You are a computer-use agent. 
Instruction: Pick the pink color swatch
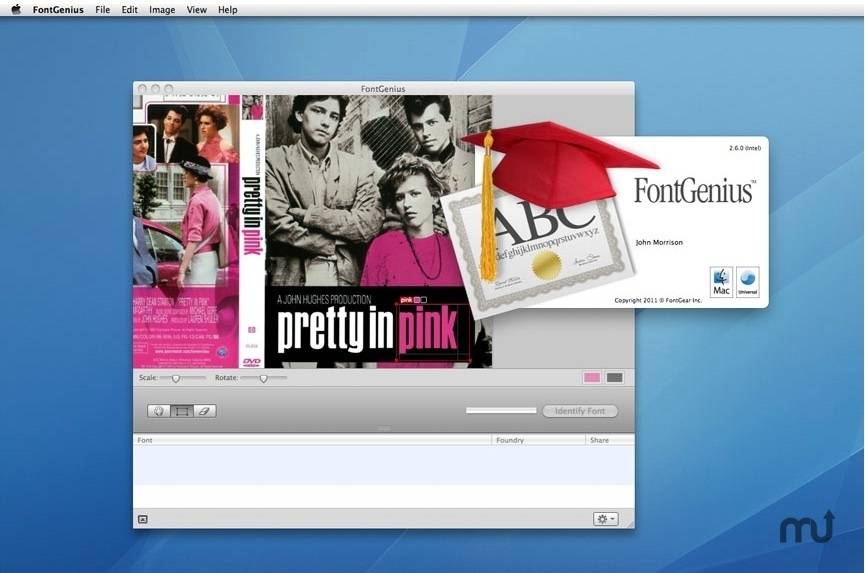coord(592,378)
